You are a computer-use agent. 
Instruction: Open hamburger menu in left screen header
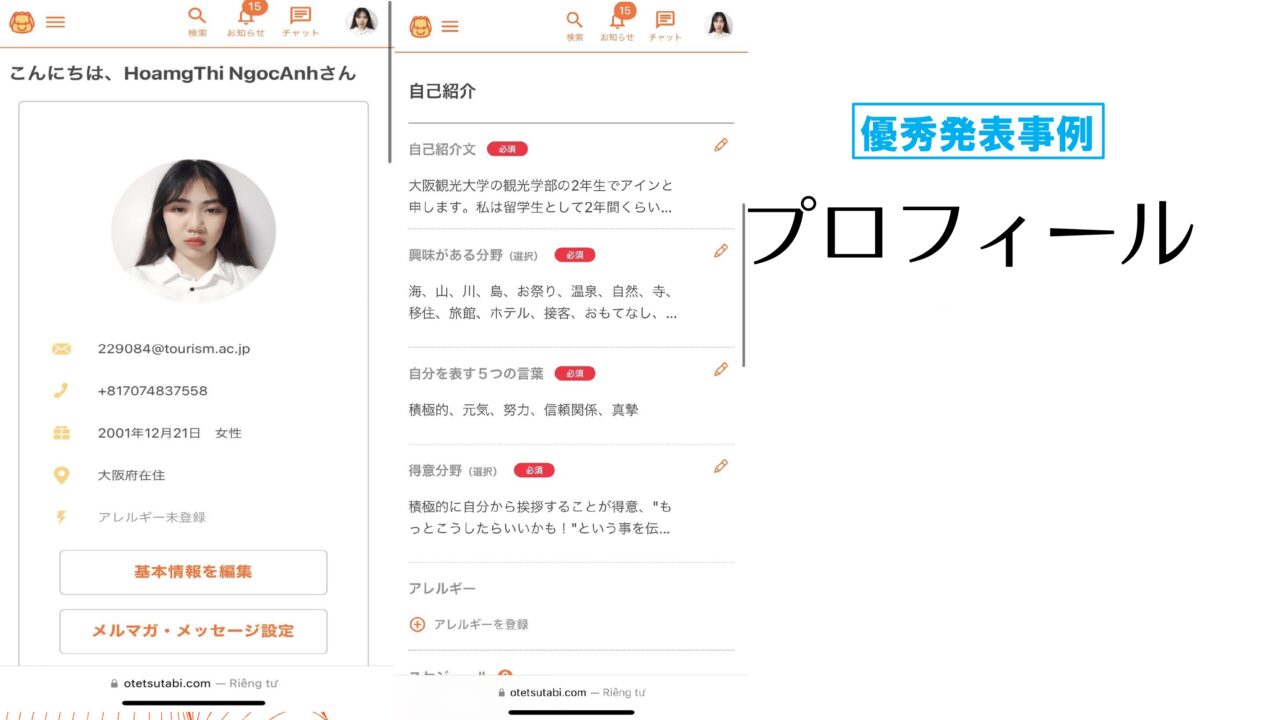(56, 22)
